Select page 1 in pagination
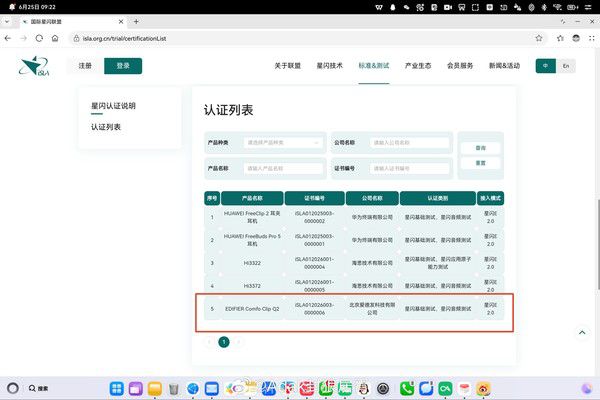The width and height of the screenshot is (600, 400). (224, 342)
